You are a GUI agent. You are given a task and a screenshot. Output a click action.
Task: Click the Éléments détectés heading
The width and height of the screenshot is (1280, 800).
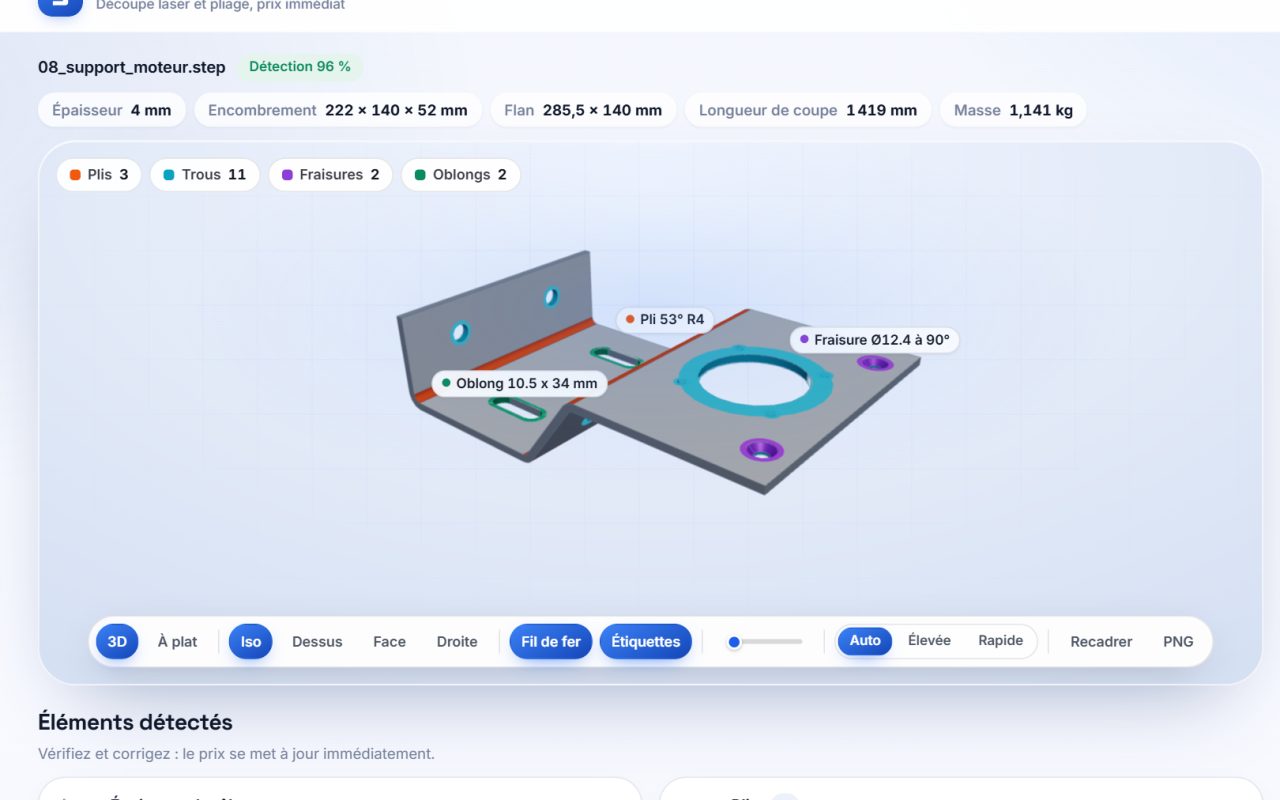pyautogui.click(x=135, y=722)
